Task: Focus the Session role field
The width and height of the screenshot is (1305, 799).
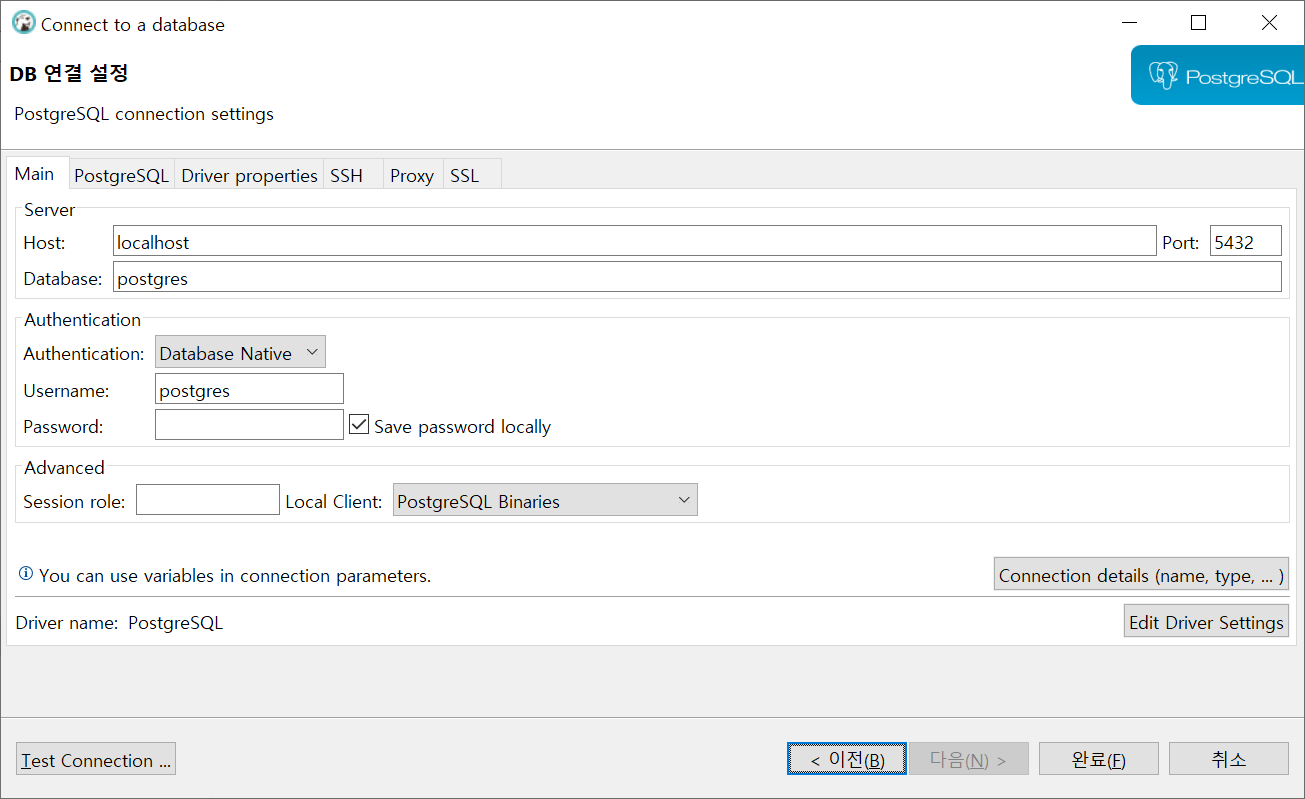Action: (208, 500)
